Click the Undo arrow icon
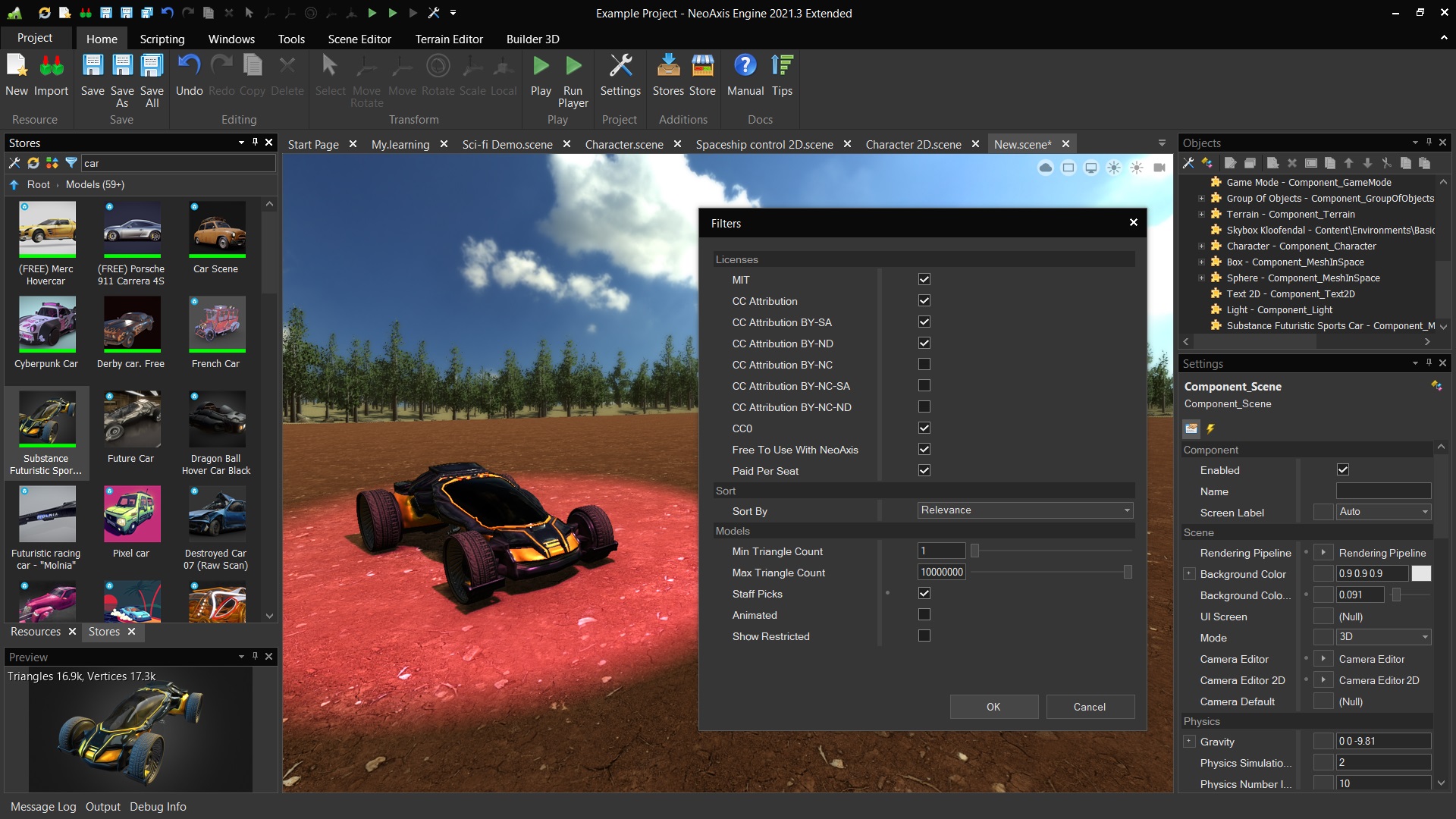This screenshot has height=819, width=1456. (x=189, y=67)
